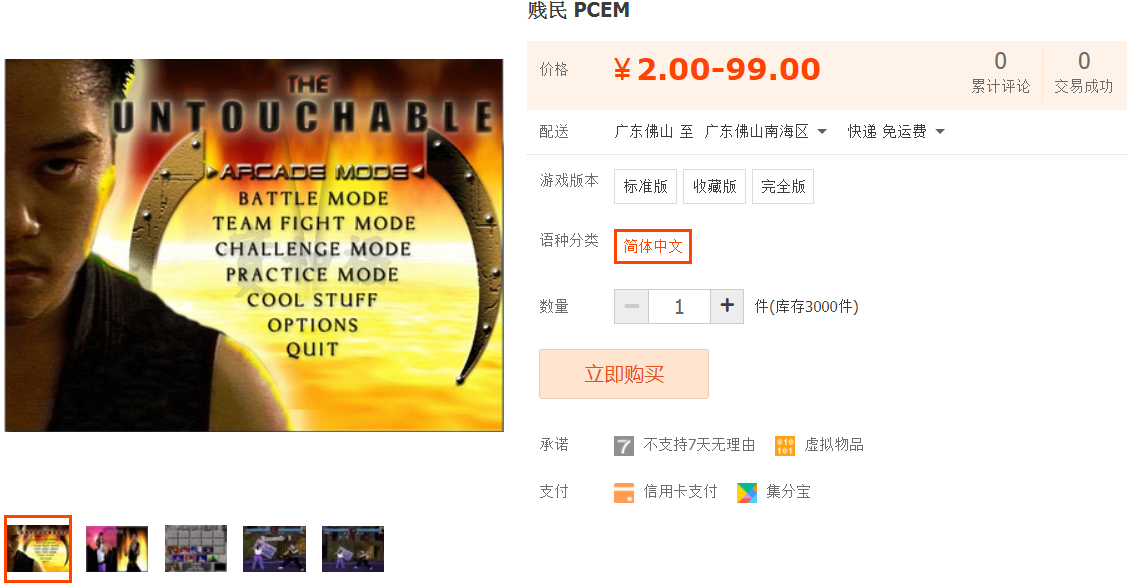Choose the 完全版 game version option
The width and height of the screenshot is (1131, 585).
[783, 186]
